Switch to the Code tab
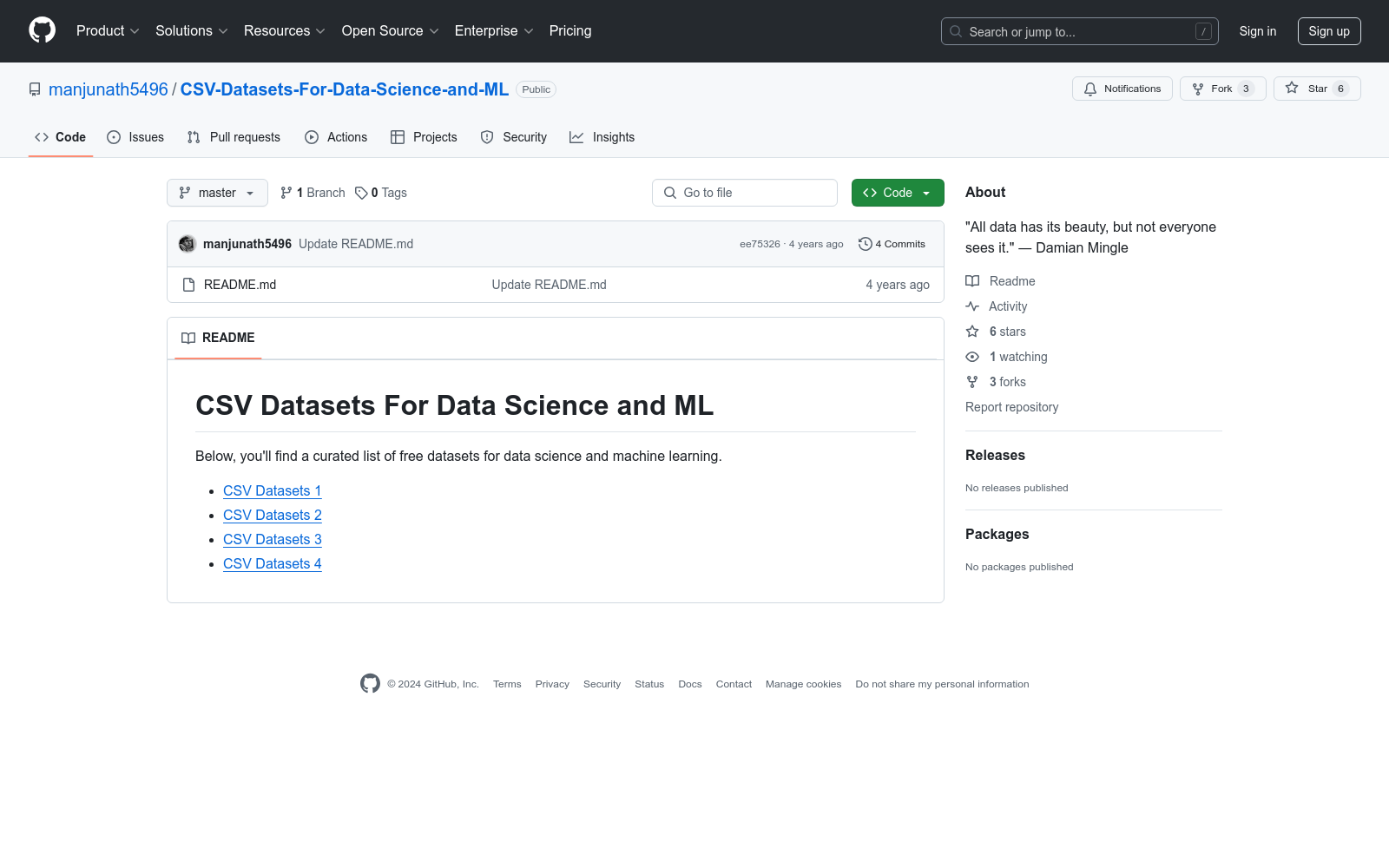 61,137
